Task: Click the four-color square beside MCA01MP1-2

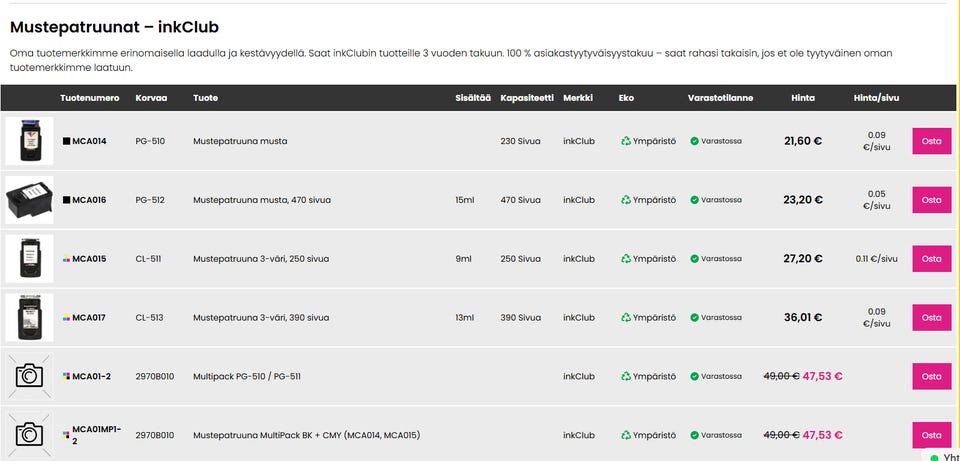Action: pos(66,435)
